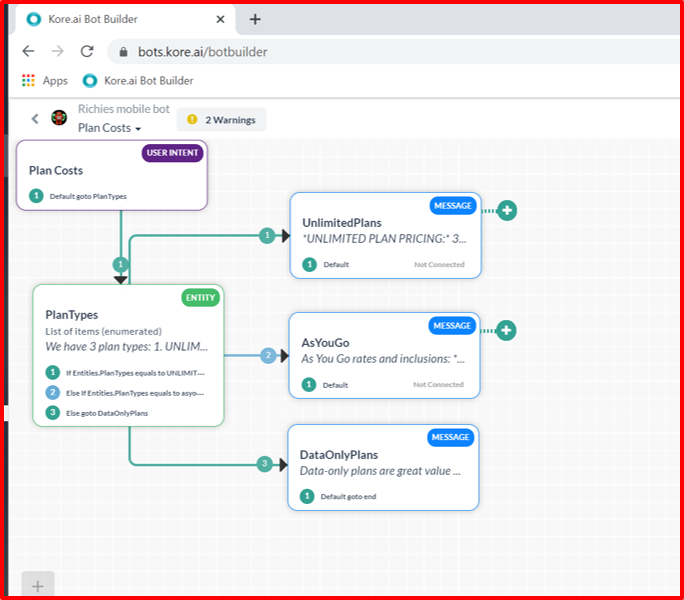
Task: Click connector circle 1 above PlanTypes
Action: click(x=121, y=264)
